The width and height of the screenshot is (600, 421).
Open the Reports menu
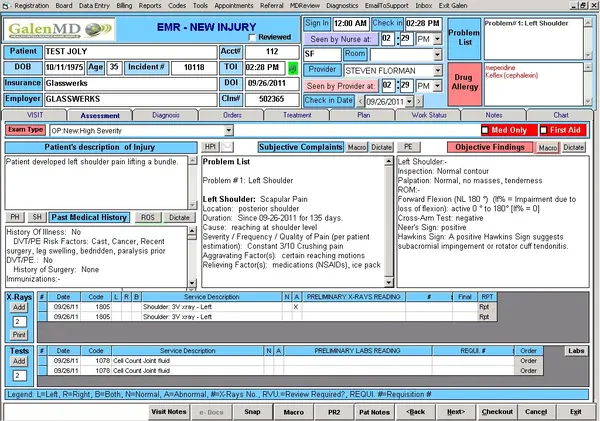[150, 6]
